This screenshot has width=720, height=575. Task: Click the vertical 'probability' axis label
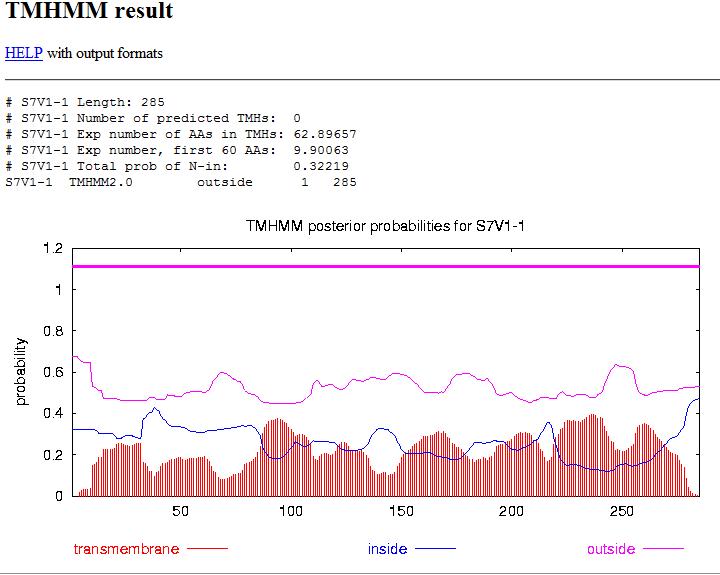click(x=21, y=371)
